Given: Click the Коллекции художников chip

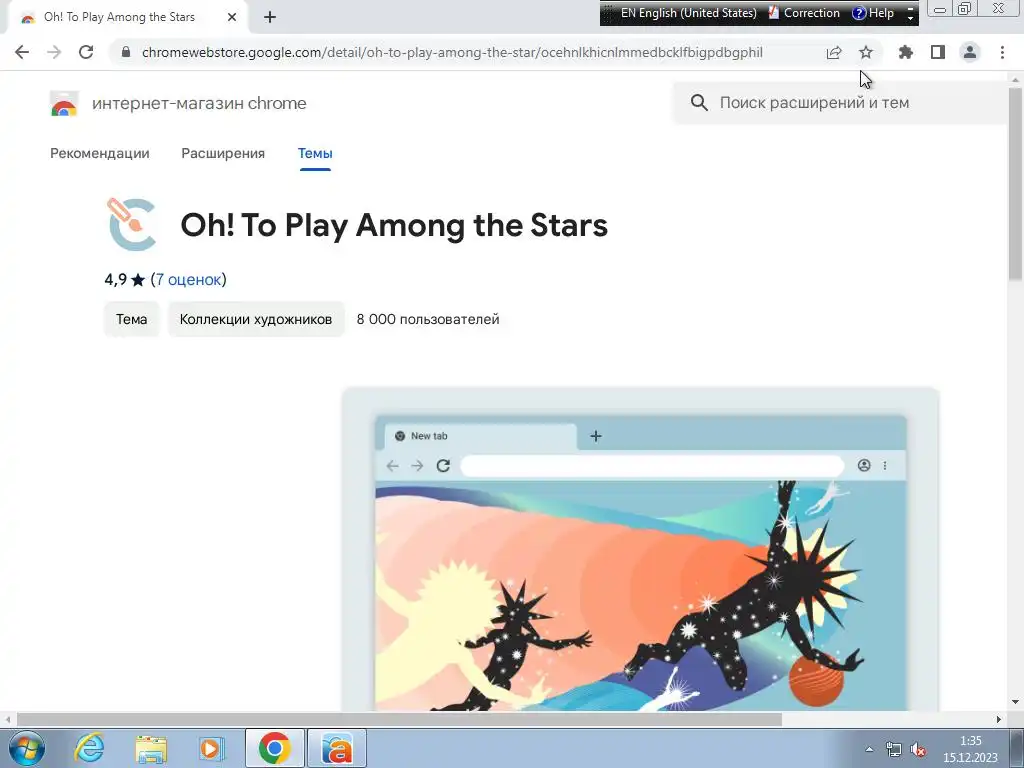Looking at the screenshot, I should click(256, 319).
